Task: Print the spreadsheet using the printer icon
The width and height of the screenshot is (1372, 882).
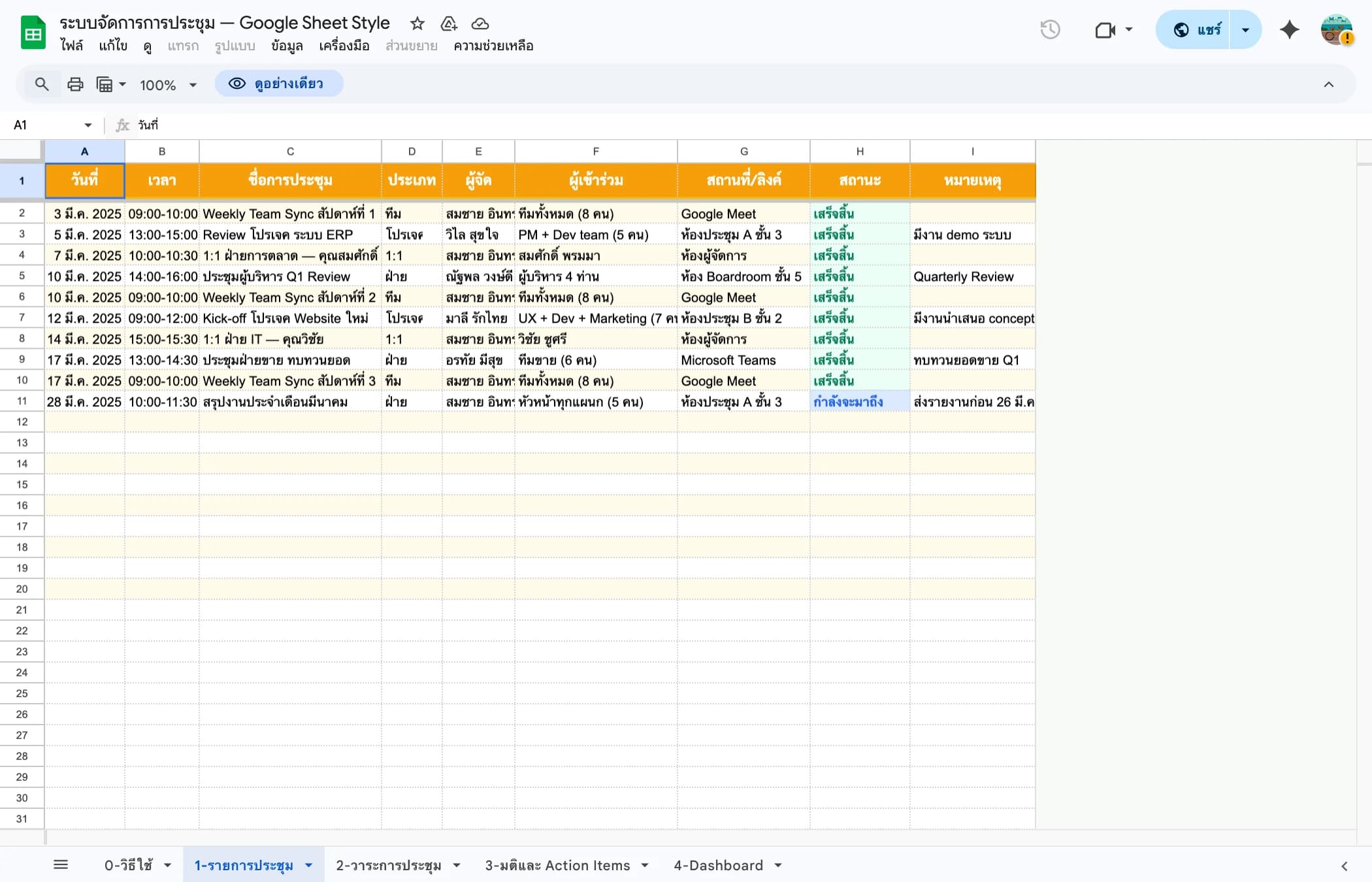Action: coord(75,84)
